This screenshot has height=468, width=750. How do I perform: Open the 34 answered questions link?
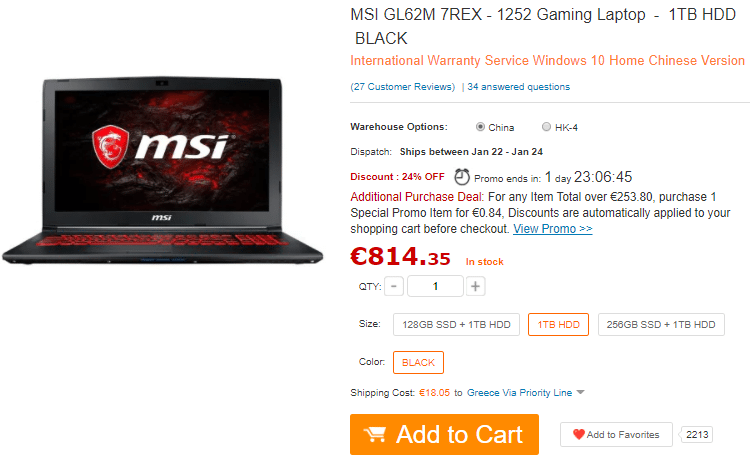[518, 87]
